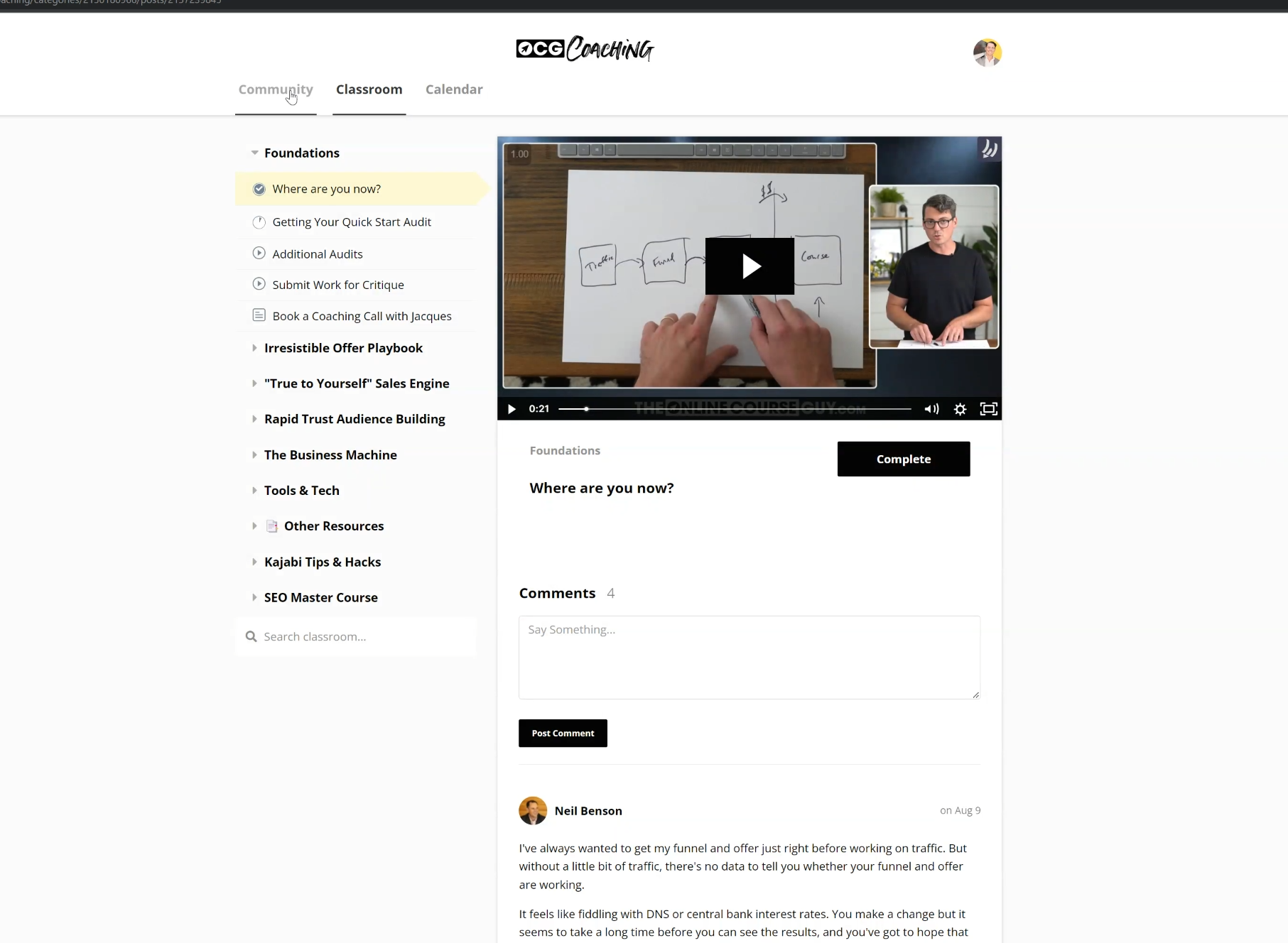Screen dimensions: 1288x943
Task: Click the small play icon in video controls
Action: pyautogui.click(x=512, y=409)
